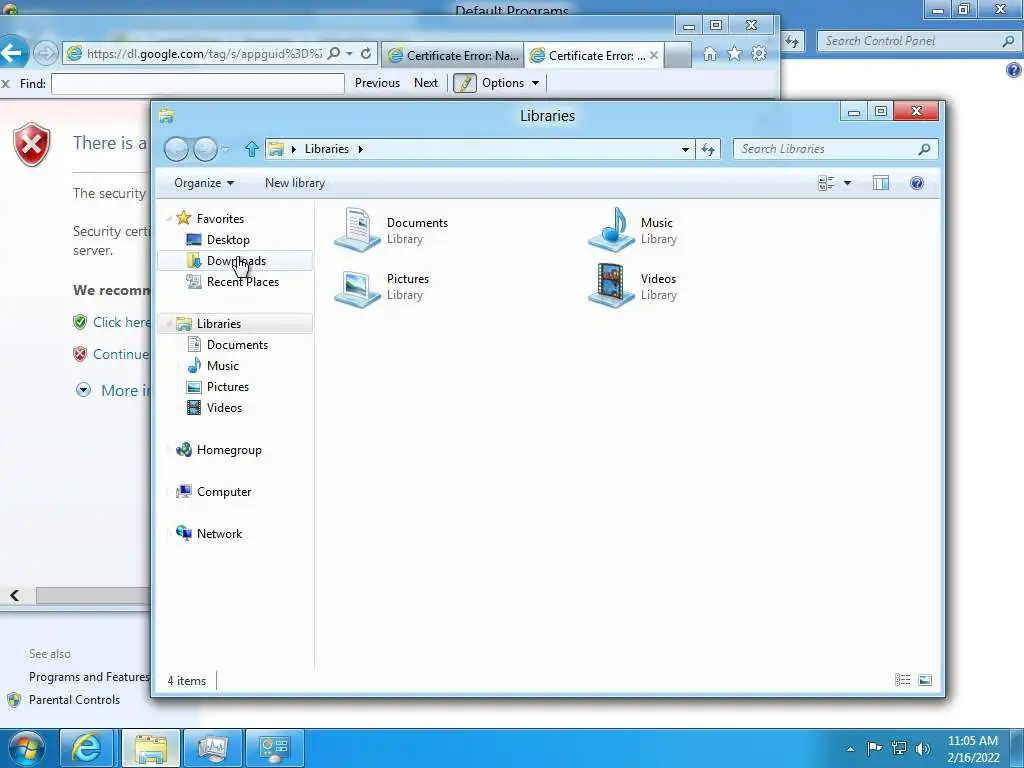This screenshot has height=768, width=1024.
Task: Open the Organize dropdown menu
Action: pyautogui.click(x=204, y=184)
